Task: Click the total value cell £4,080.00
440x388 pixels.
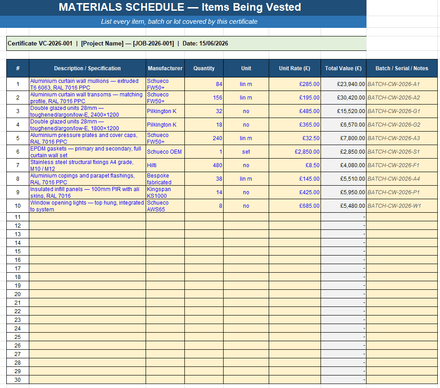Action: pyautogui.click(x=343, y=165)
